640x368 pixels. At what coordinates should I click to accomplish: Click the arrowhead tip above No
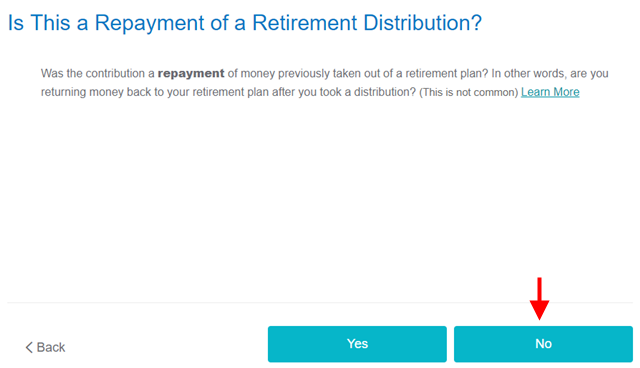click(x=539, y=317)
